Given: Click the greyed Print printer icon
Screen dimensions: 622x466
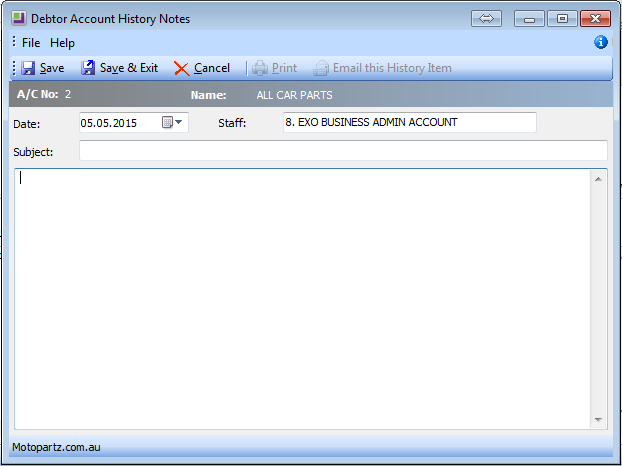Looking at the screenshot, I should [x=260, y=68].
